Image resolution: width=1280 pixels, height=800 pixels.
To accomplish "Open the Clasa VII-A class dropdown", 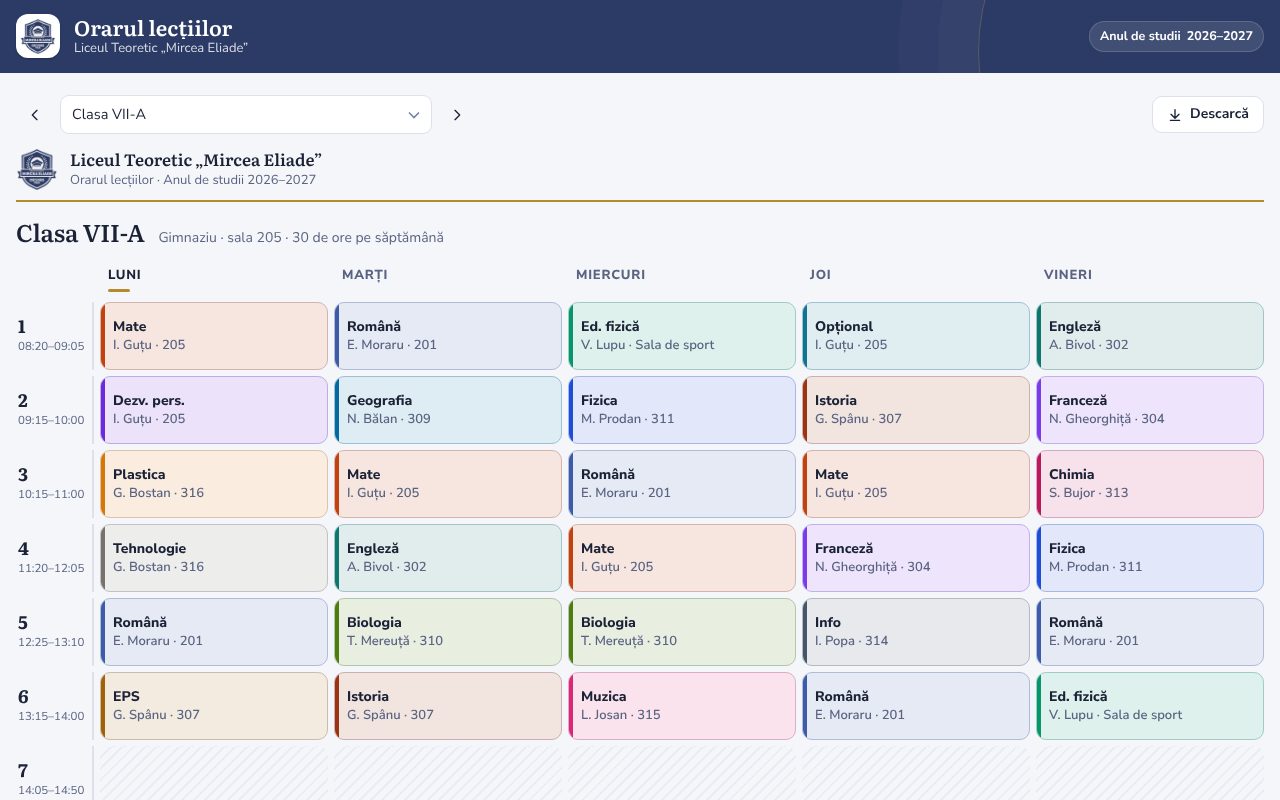I will tap(246, 114).
